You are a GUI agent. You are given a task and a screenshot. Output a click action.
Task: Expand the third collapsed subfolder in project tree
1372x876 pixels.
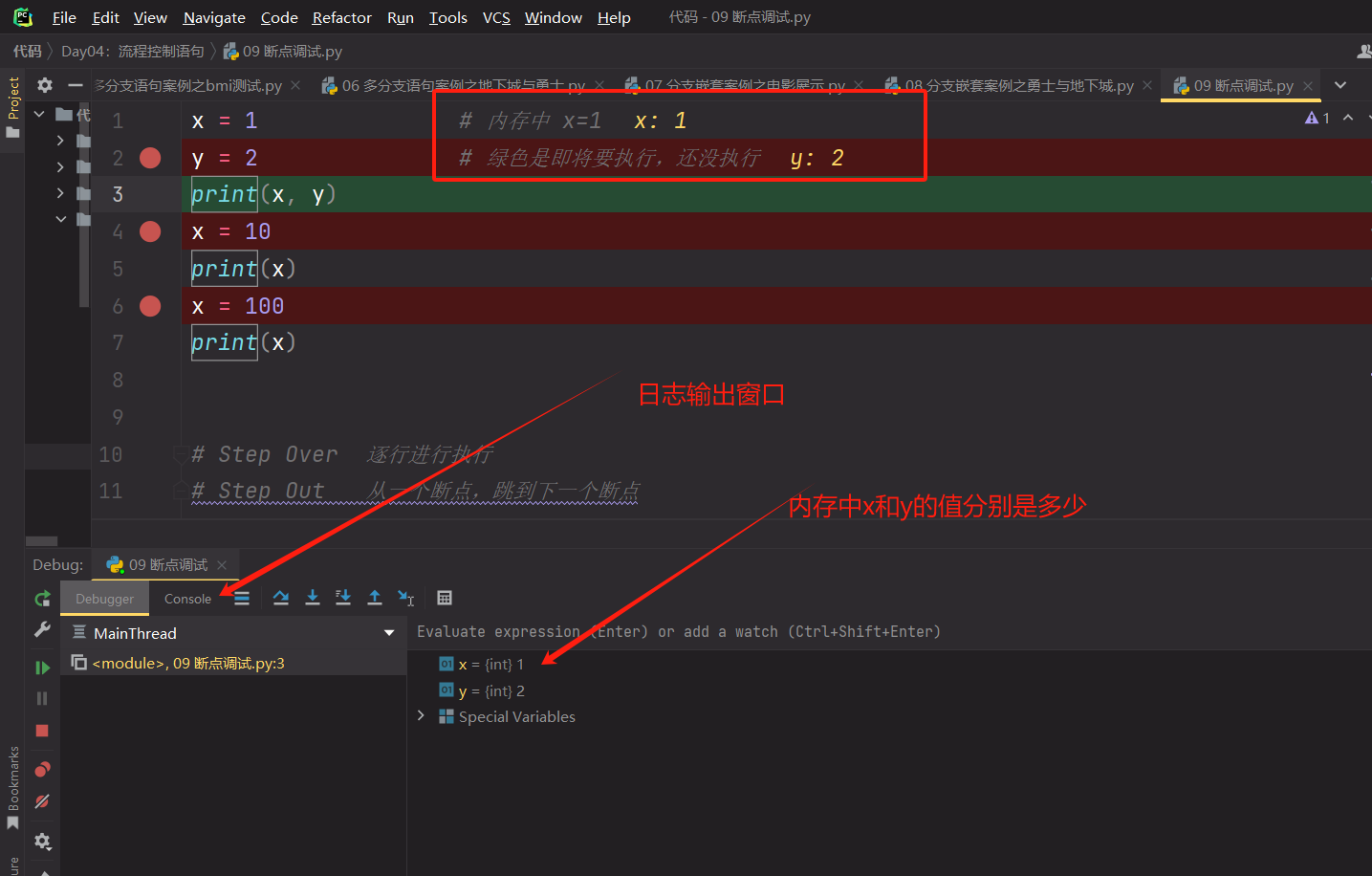click(x=60, y=193)
